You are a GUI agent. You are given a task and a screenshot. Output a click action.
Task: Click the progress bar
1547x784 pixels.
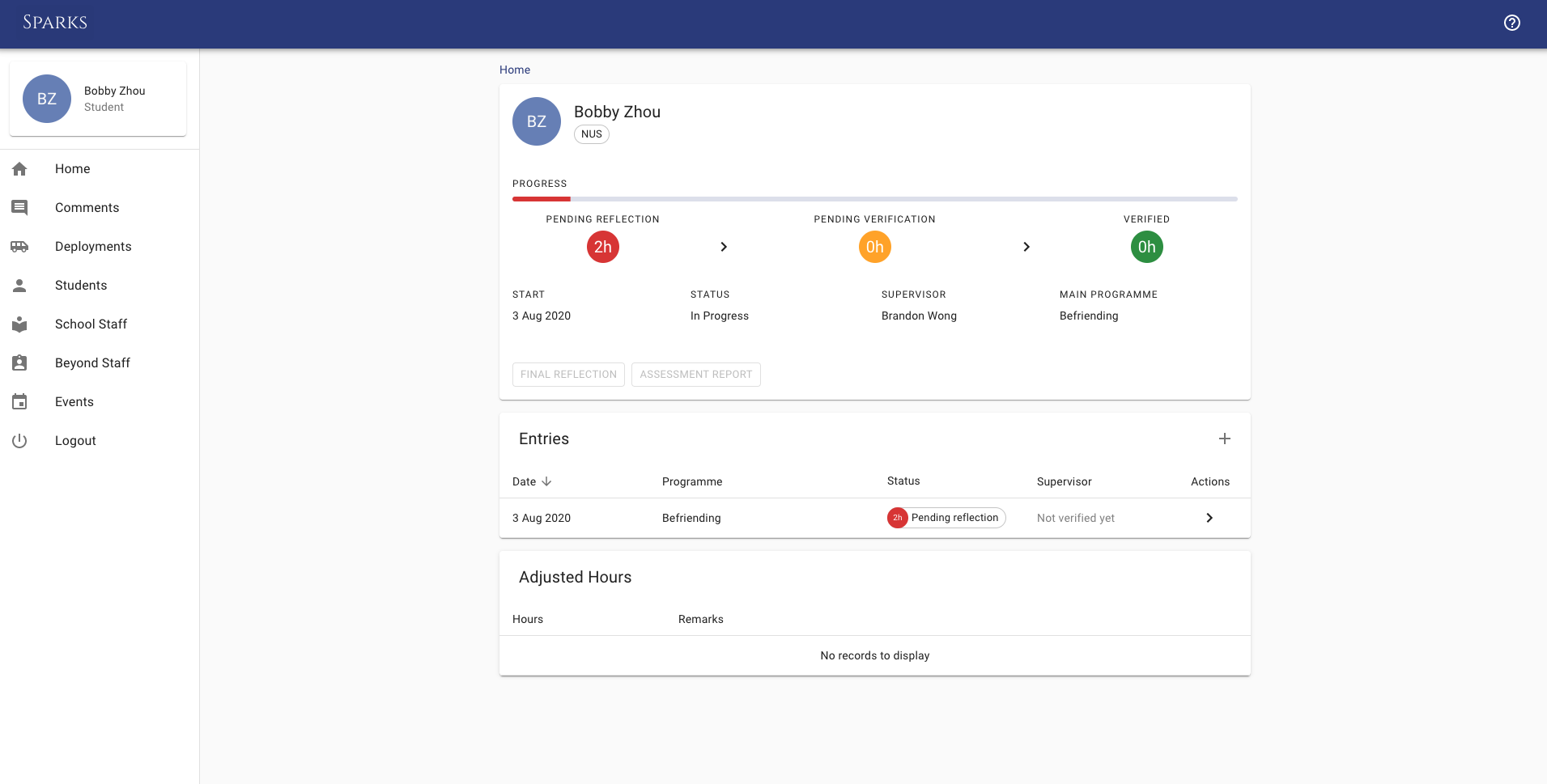coord(875,199)
